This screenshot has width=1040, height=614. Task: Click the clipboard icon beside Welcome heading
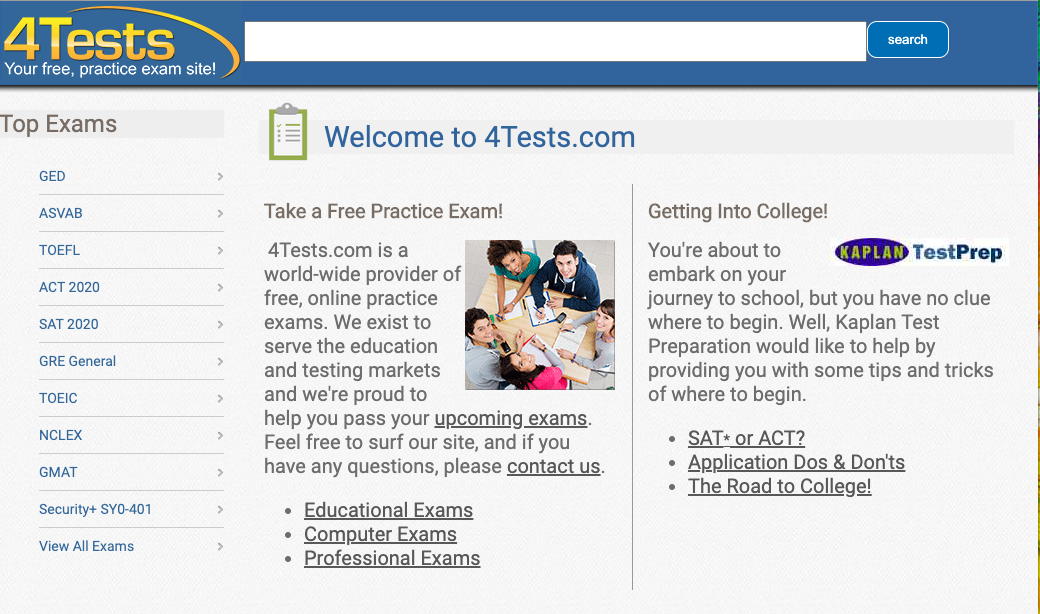(x=288, y=132)
